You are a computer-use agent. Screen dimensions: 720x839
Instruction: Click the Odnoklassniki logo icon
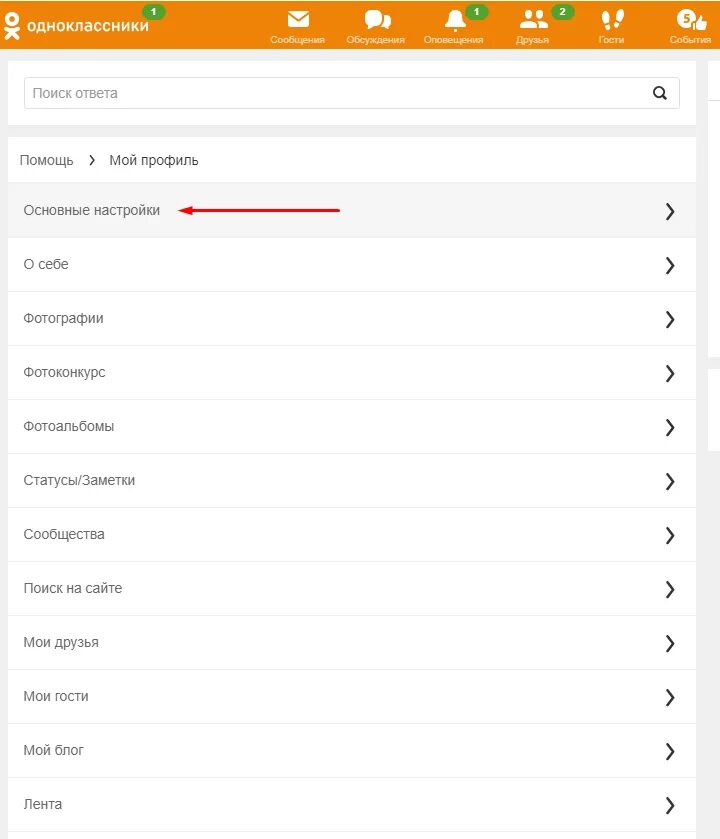12,25
